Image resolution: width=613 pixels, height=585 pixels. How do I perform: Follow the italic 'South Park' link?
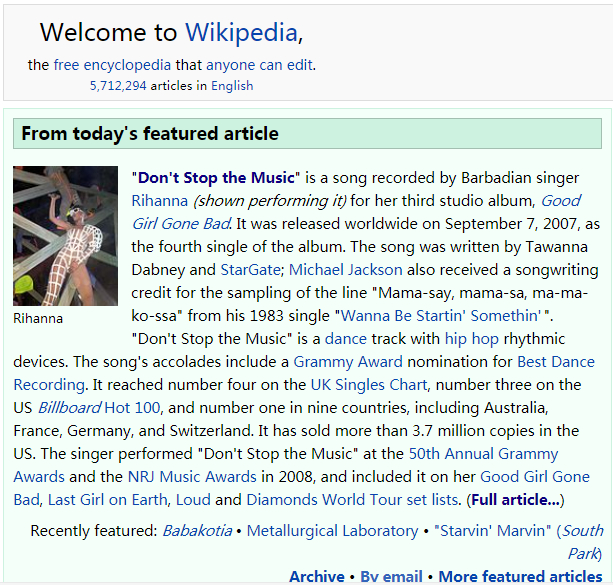click(583, 531)
